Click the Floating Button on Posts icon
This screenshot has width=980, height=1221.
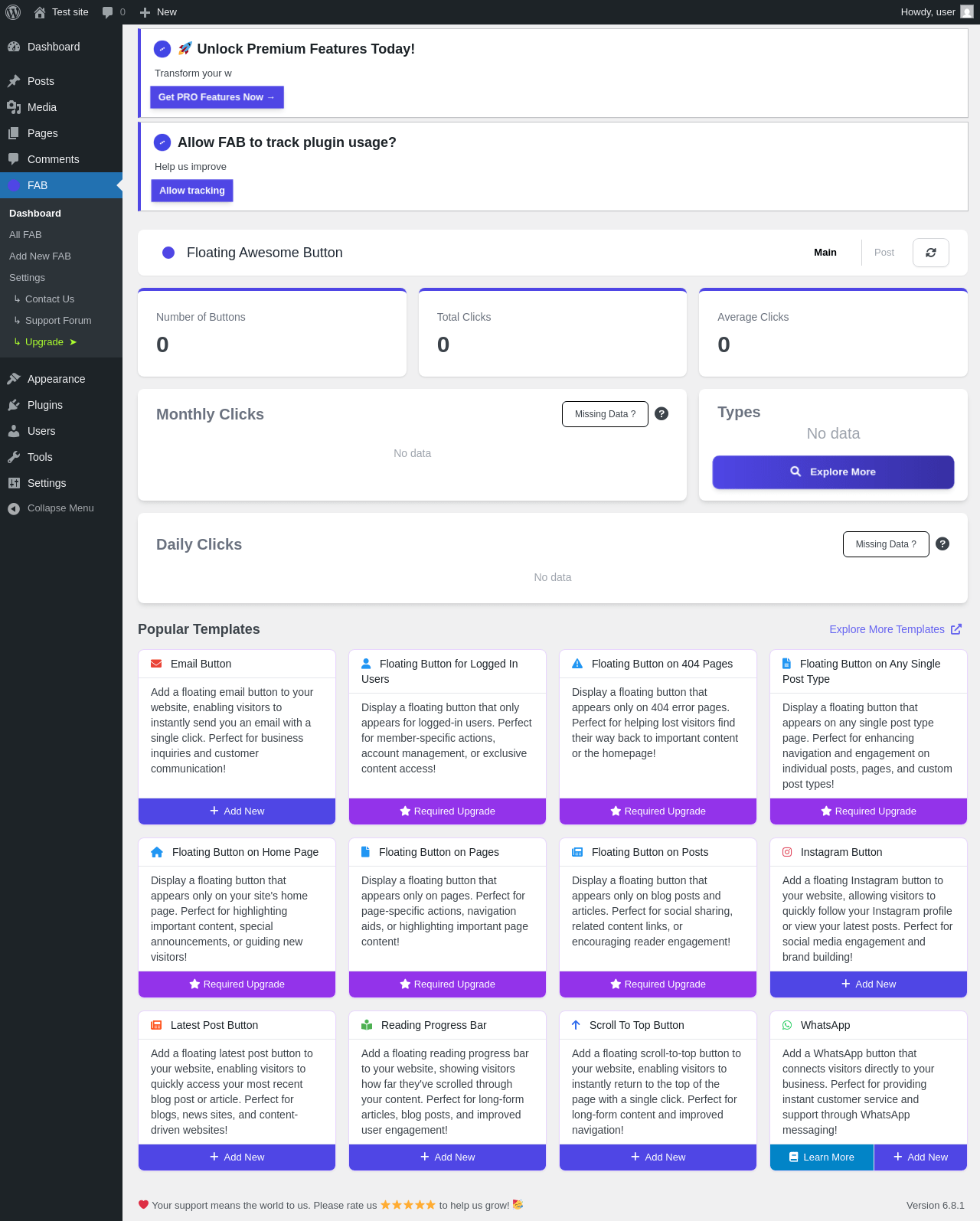pyautogui.click(x=577, y=852)
